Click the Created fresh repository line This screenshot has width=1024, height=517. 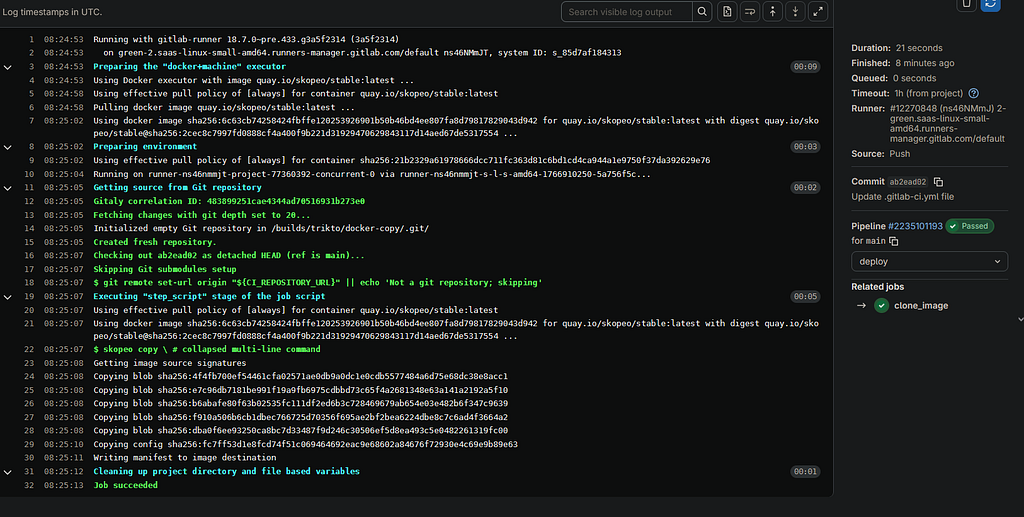155,242
